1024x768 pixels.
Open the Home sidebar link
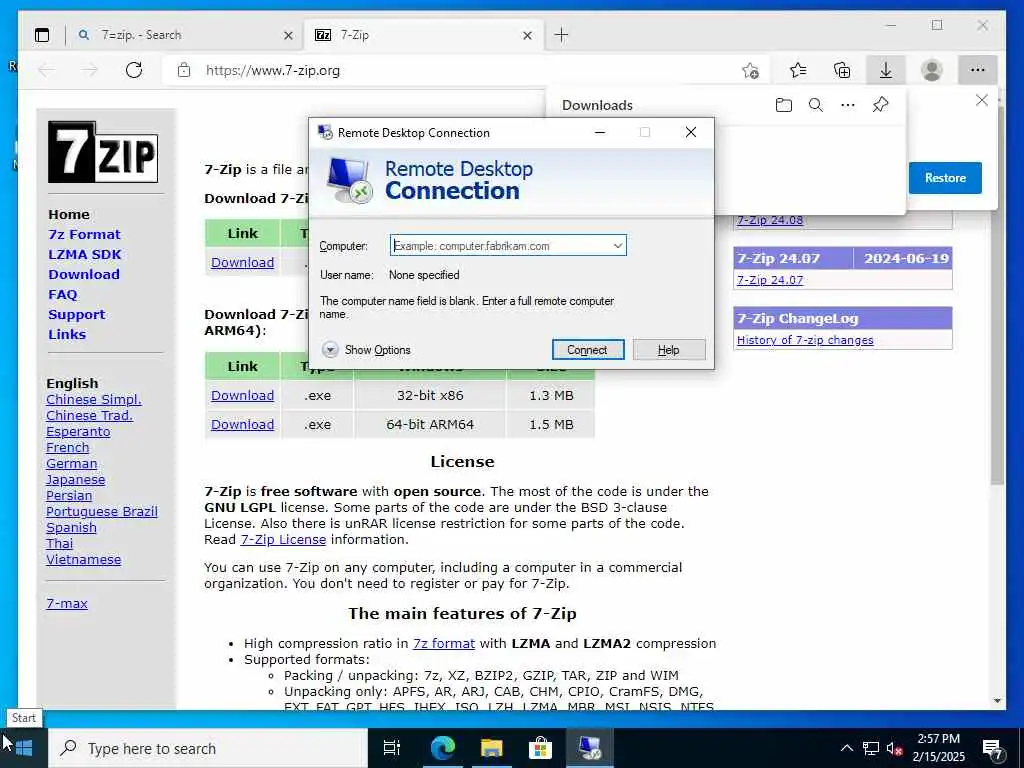click(x=69, y=214)
